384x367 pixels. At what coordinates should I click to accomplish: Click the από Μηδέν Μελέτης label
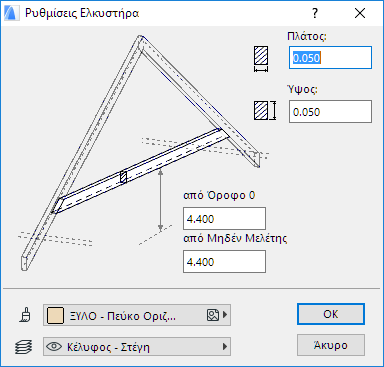tap(235, 238)
